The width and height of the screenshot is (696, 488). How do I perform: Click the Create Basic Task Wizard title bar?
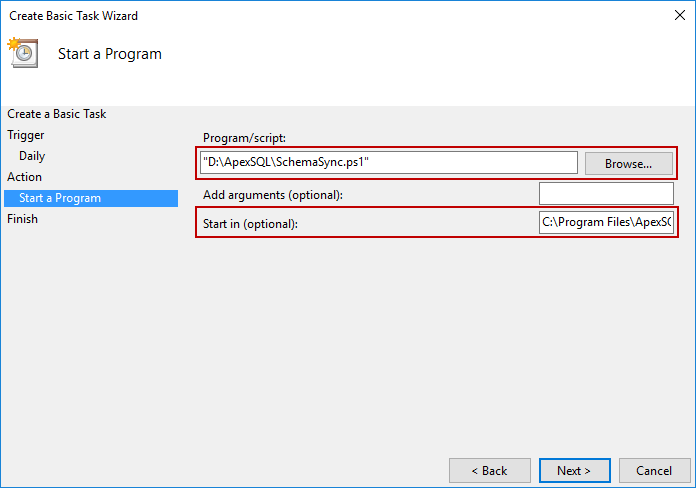pos(300,16)
